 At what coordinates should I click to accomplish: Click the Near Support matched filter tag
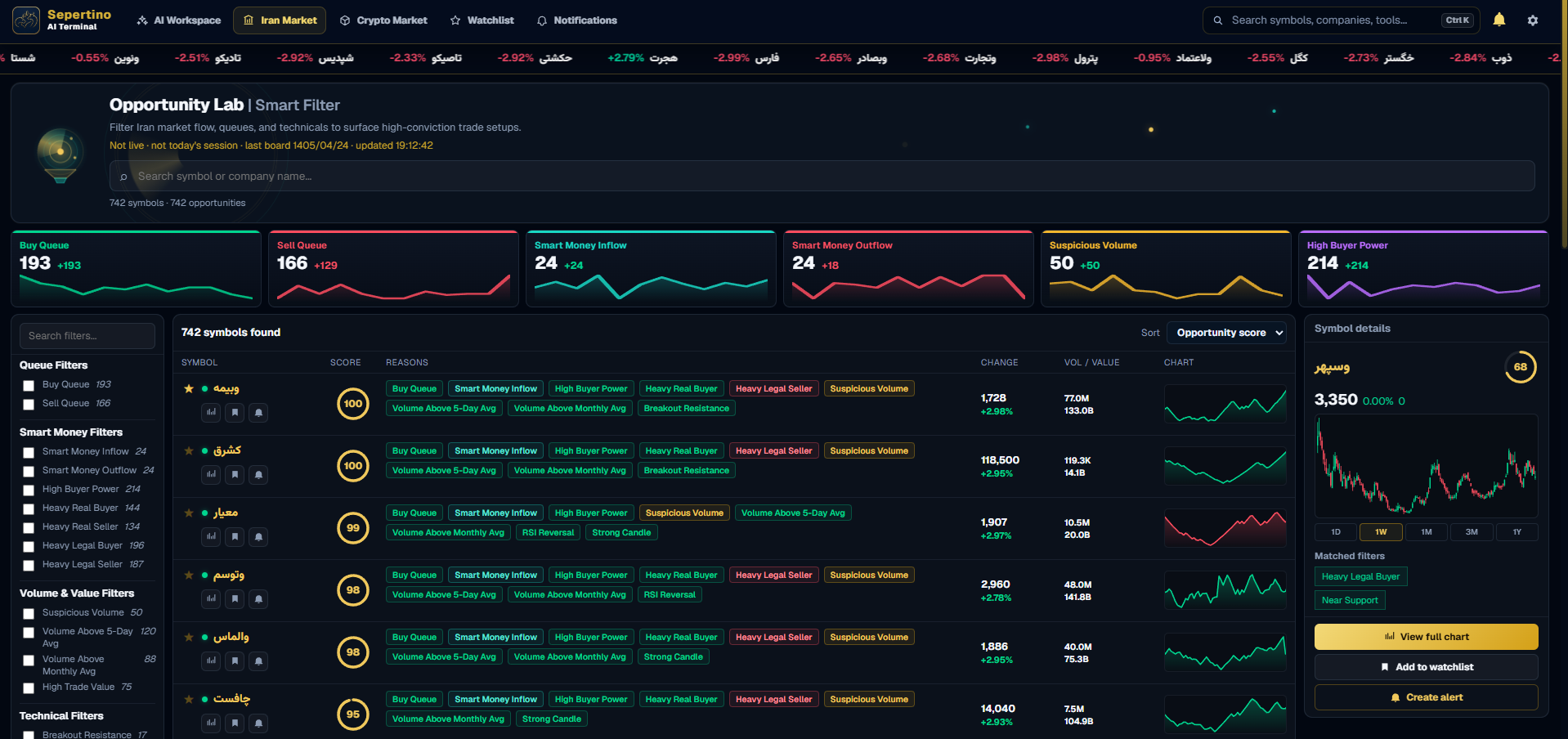point(1350,600)
